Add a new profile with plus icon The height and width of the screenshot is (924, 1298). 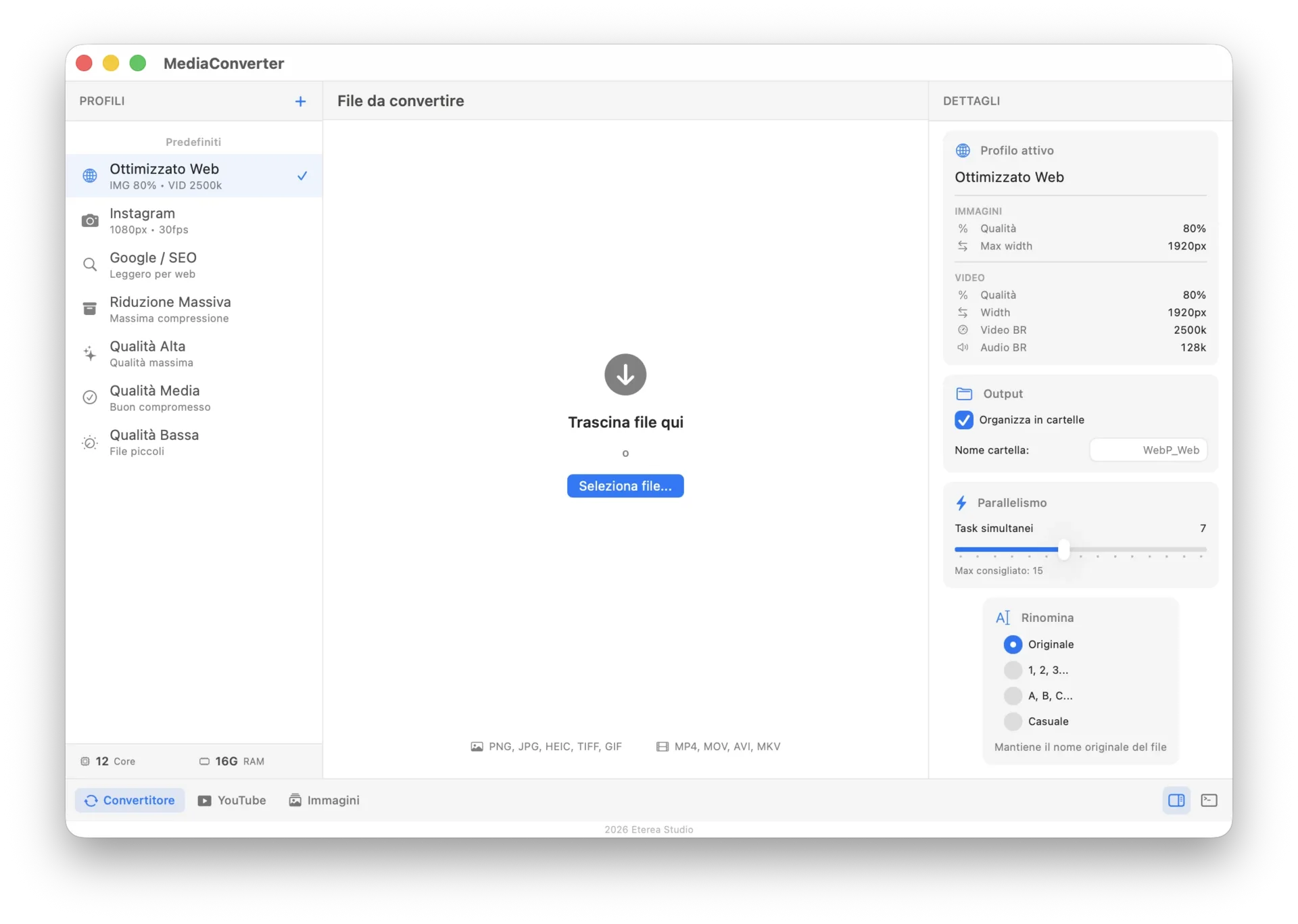300,101
